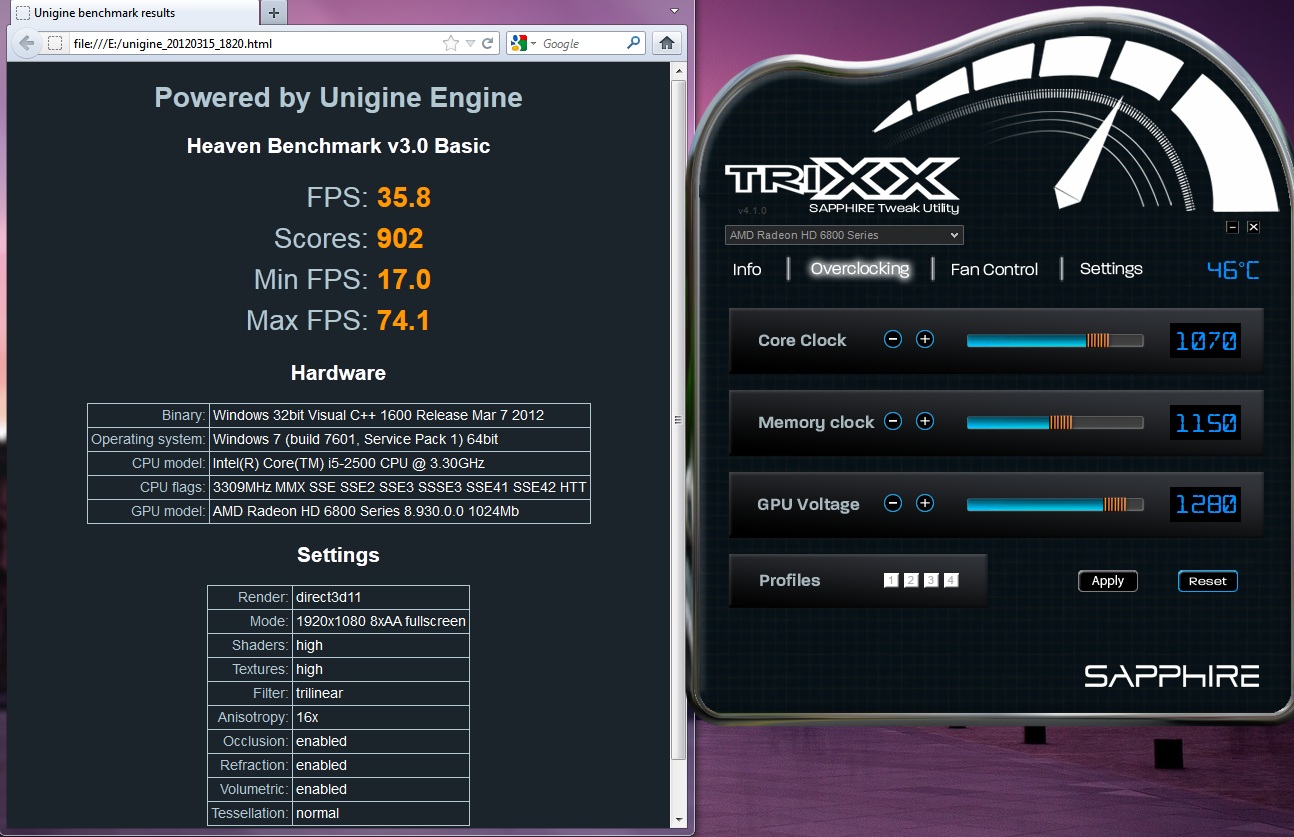Bookmark this page with star icon
Image resolution: width=1294 pixels, height=837 pixels.
click(x=451, y=44)
